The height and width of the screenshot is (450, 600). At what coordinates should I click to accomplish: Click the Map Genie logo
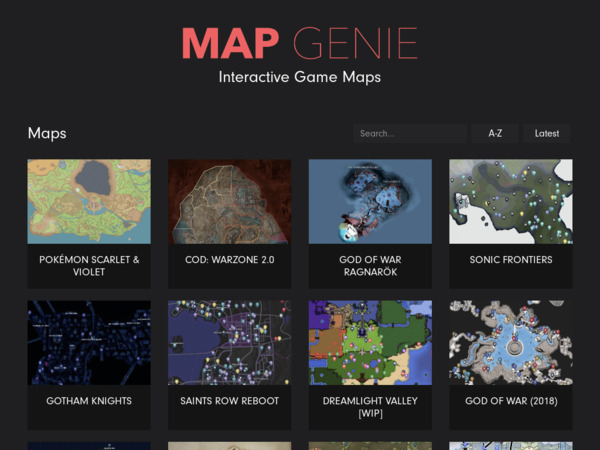(x=300, y=43)
